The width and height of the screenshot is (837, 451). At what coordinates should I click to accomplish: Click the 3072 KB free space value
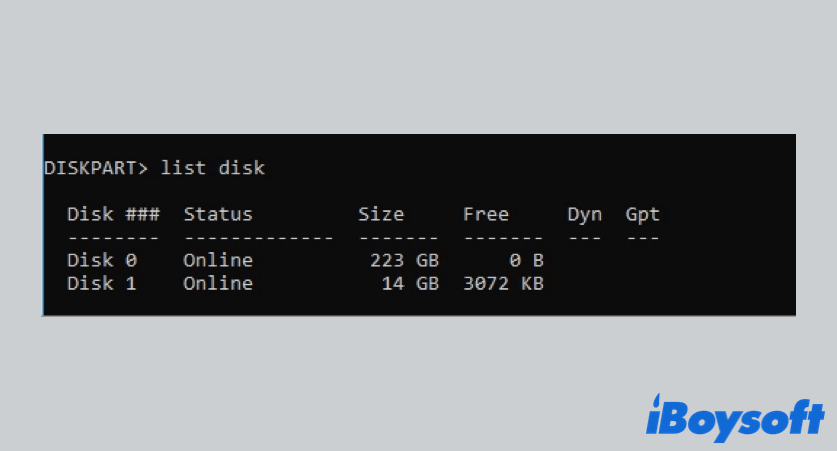click(x=503, y=283)
